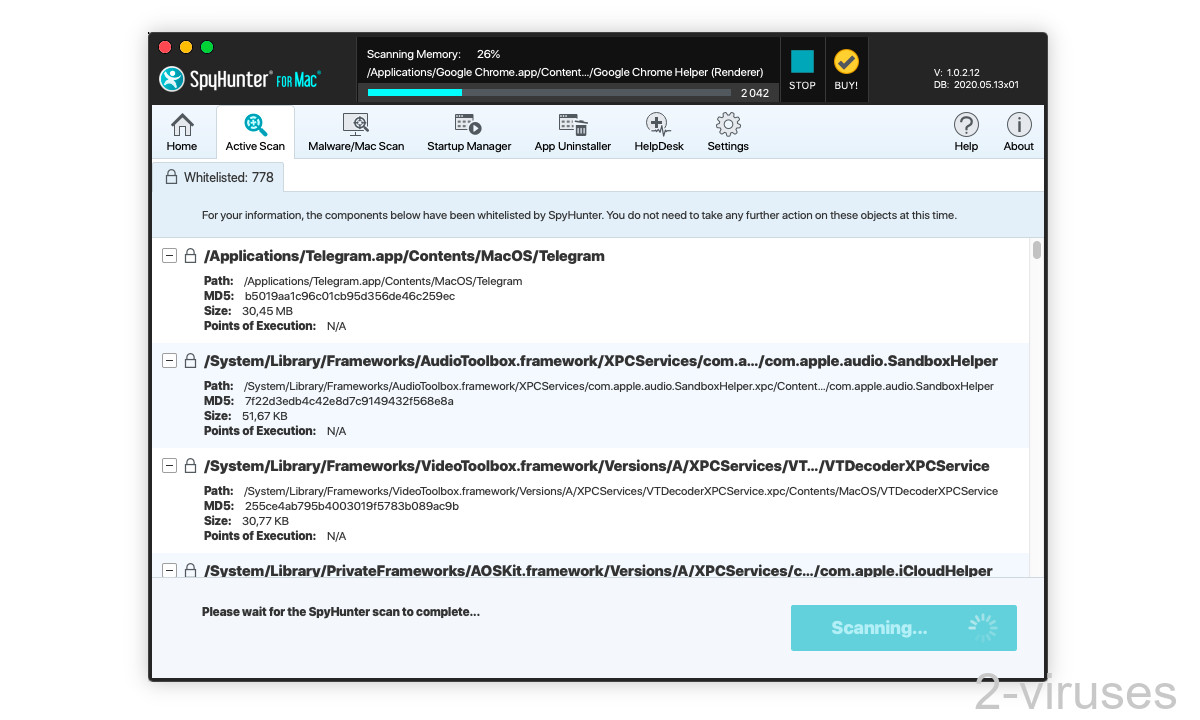Stop the running scan

click(x=802, y=69)
